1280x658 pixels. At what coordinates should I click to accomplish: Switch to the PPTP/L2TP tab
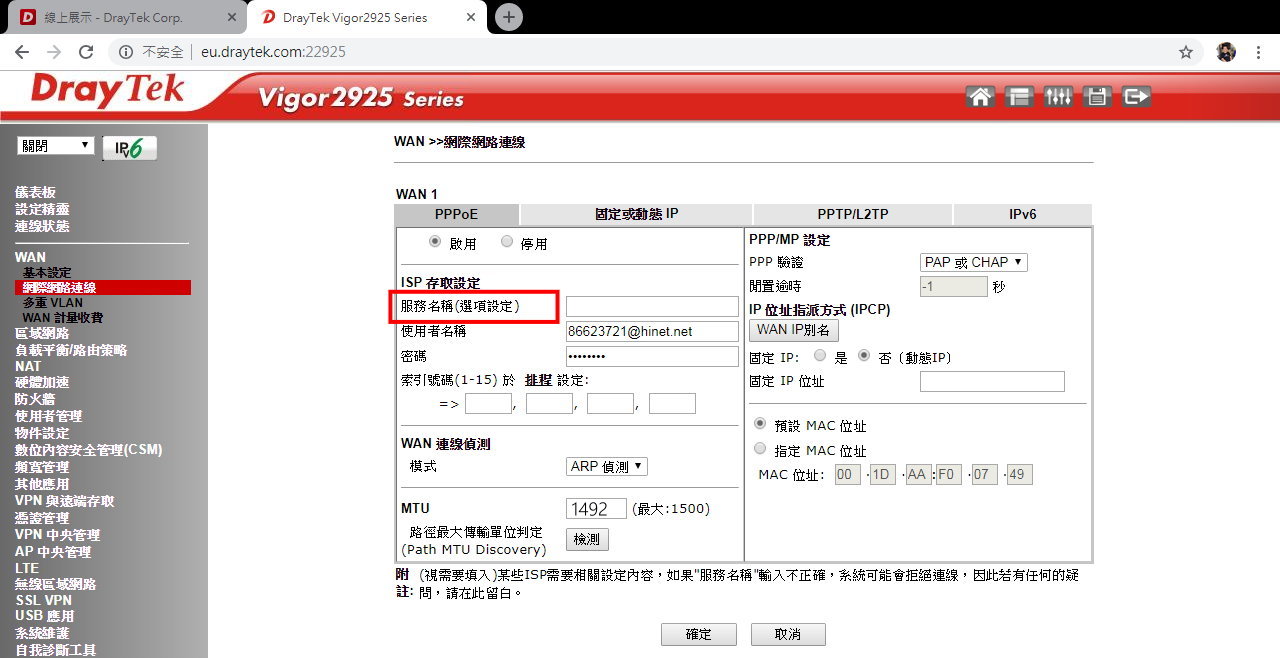click(852, 214)
